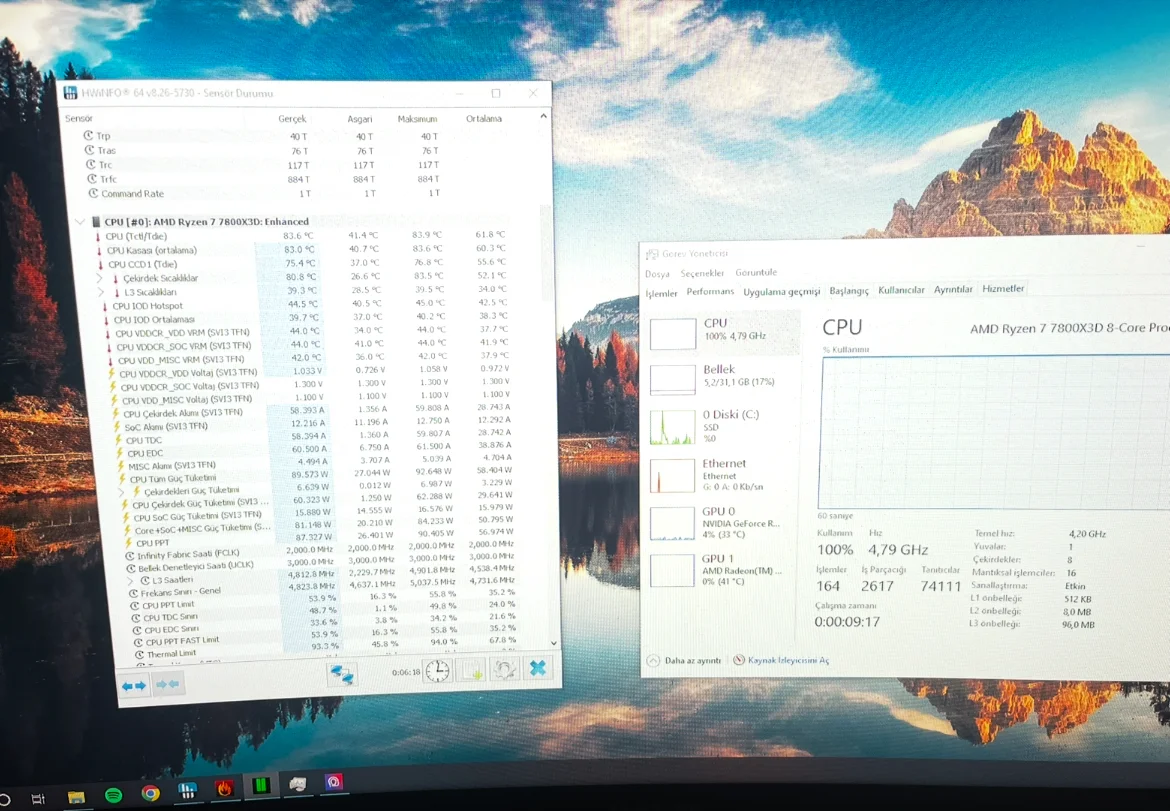Click 'Daha az ayrıntı' link
The width and height of the screenshot is (1170, 811).
point(692,660)
